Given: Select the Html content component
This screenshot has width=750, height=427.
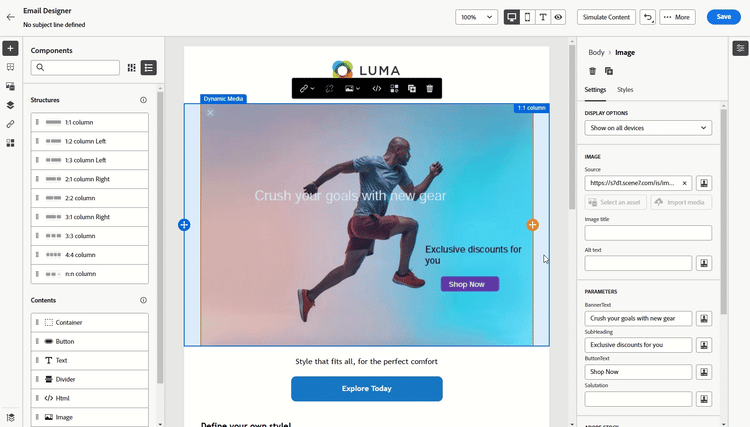Looking at the screenshot, I should click(x=89, y=398).
